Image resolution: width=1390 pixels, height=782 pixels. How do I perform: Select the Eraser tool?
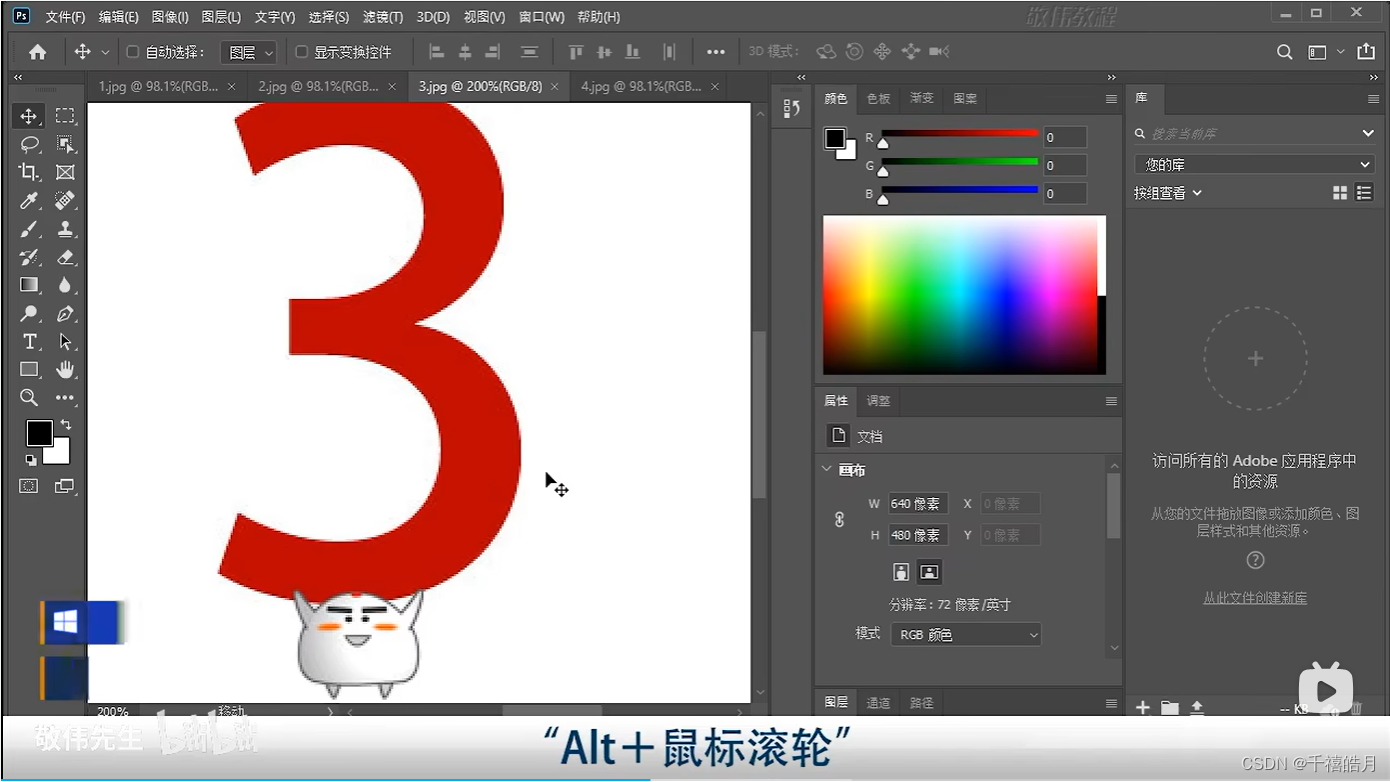point(65,257)
